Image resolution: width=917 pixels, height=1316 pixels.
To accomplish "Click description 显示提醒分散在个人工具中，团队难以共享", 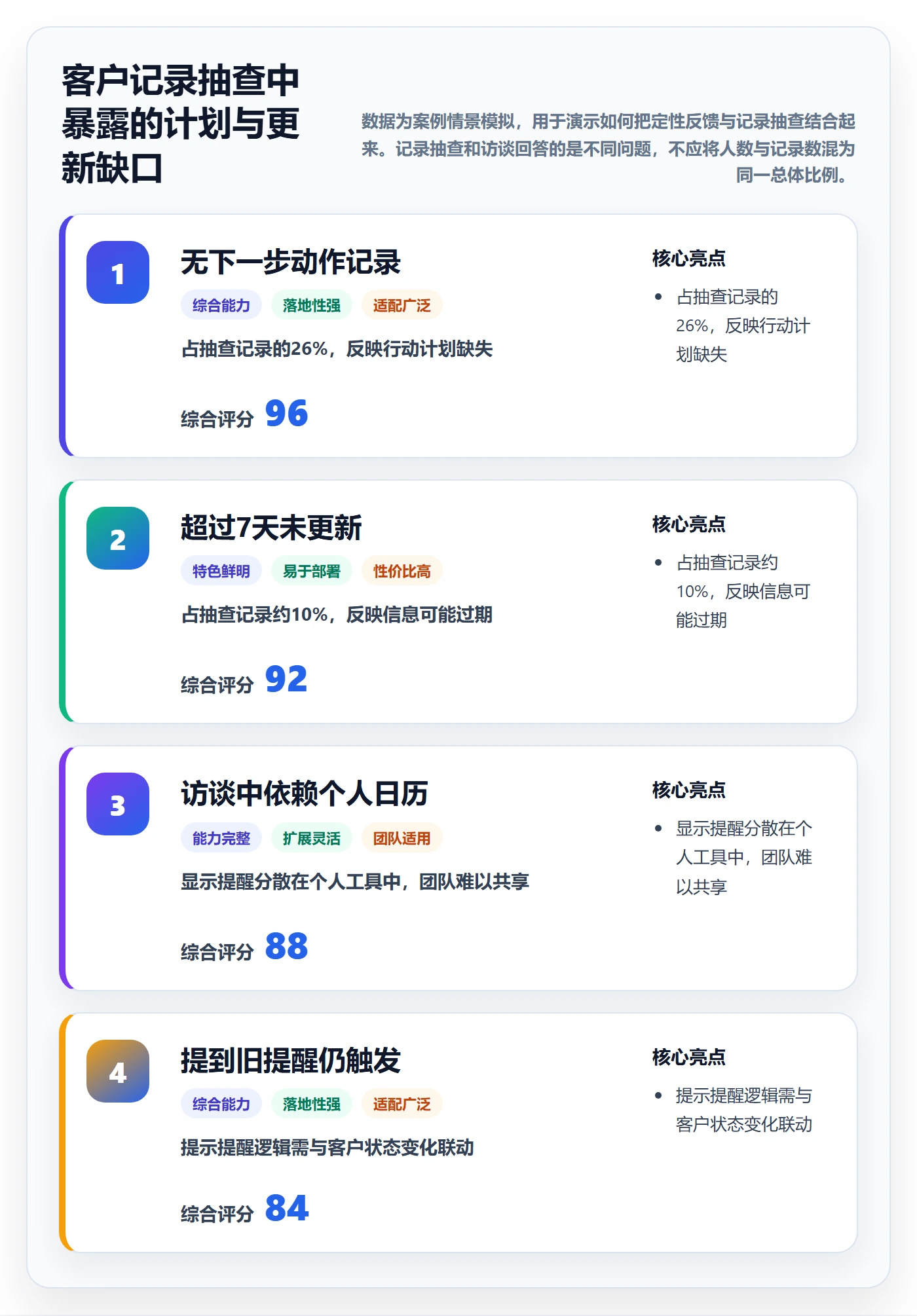I will pyautogui.click(x=355, y=882).
